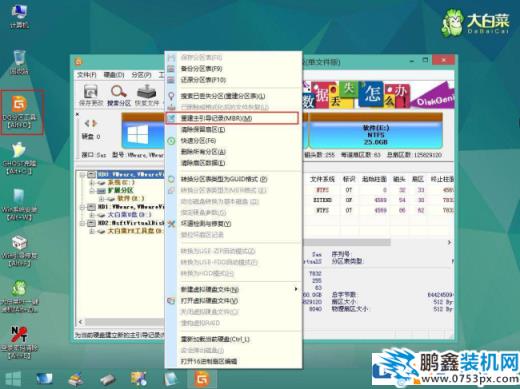This screenshot has height=389, width=520.
Task: Open the Windows box-shaped desktop shortcut
Action: coord(19,251)
